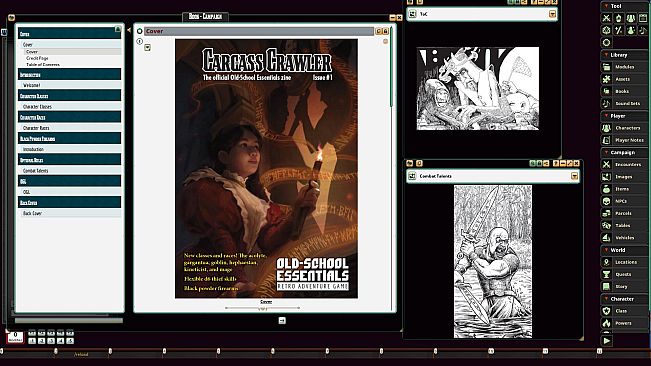Click the play arrow at sidebar bottom
The image size is (651, 366).
(607, 341)
